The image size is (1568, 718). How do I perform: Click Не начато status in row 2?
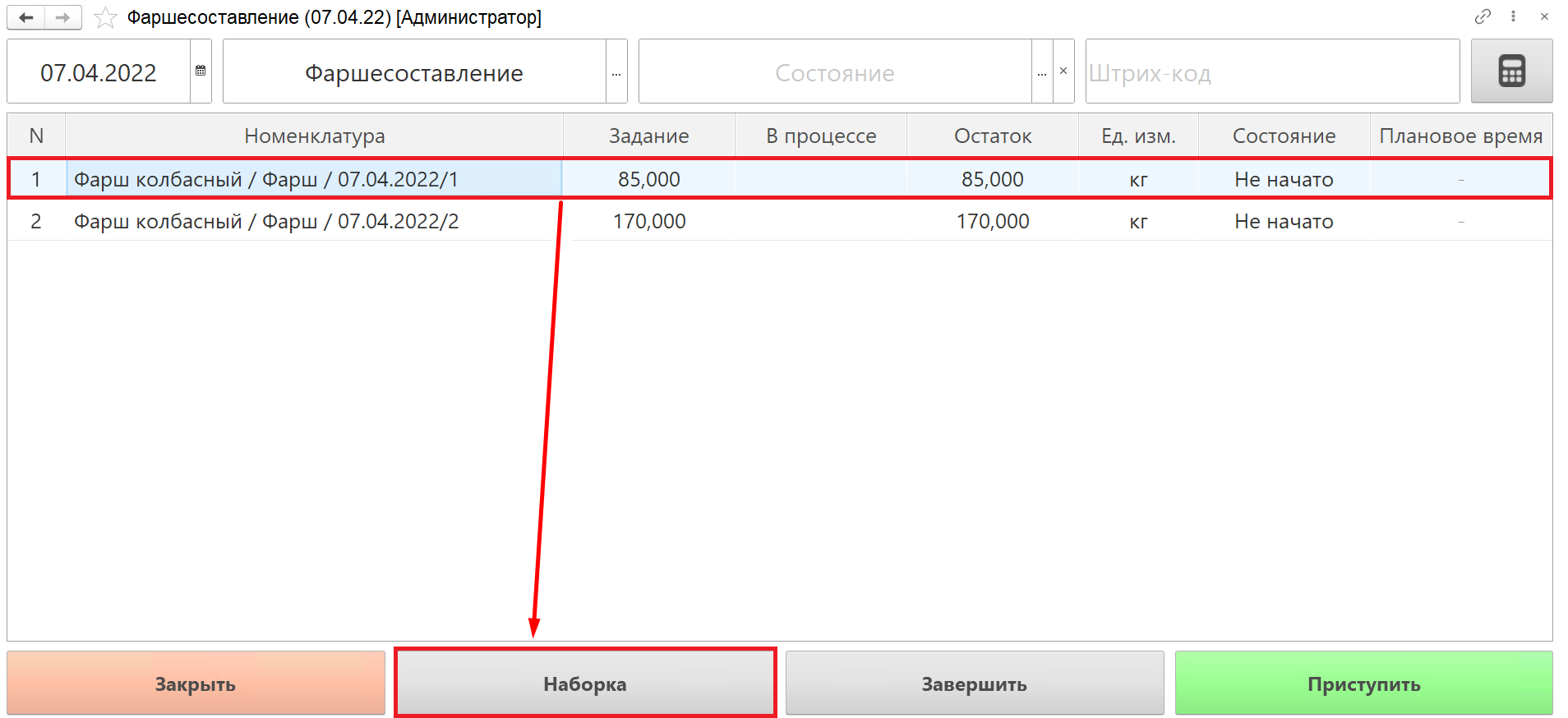[x=1284, y=221]
